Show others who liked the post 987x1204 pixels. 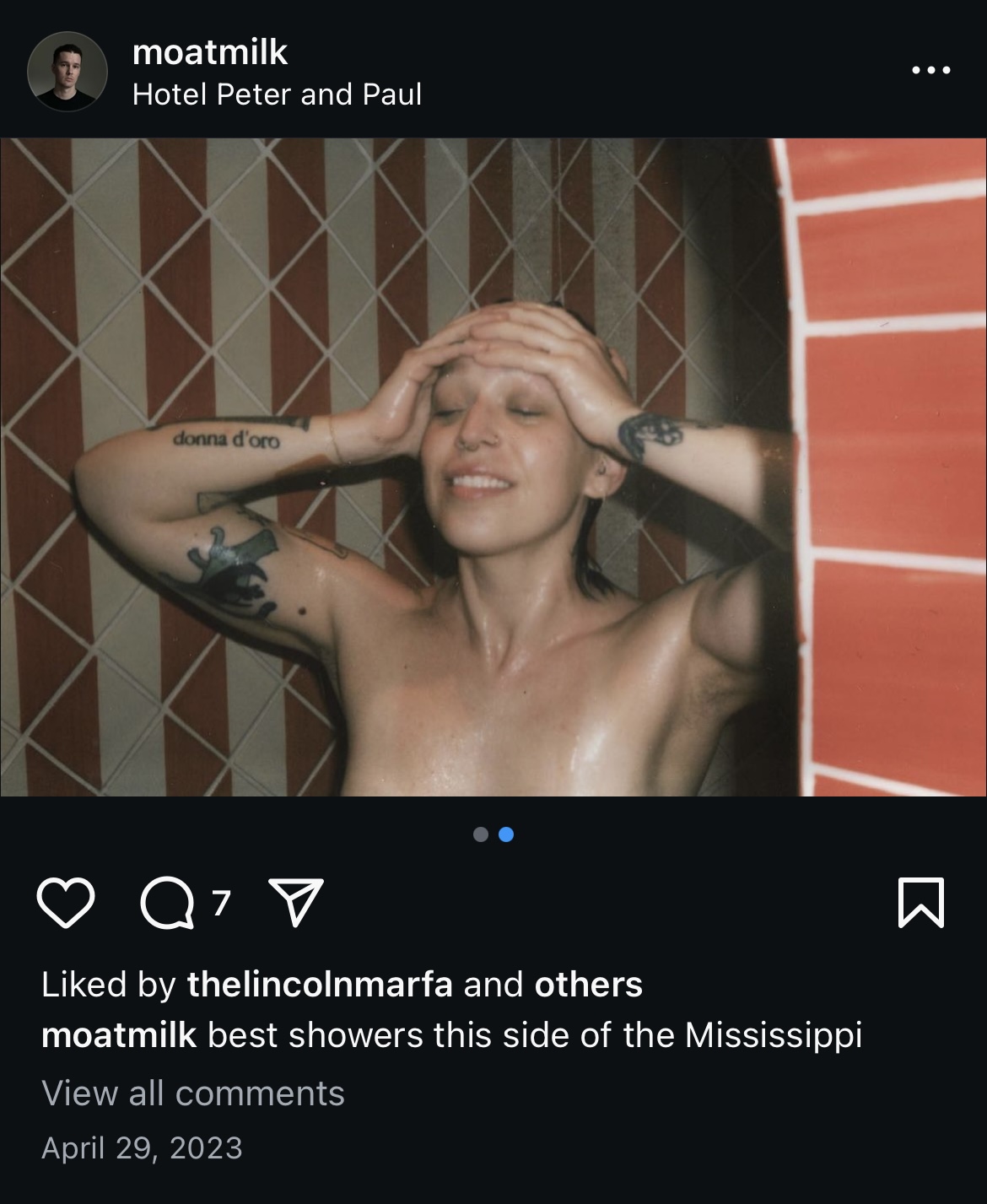(589, 985)
